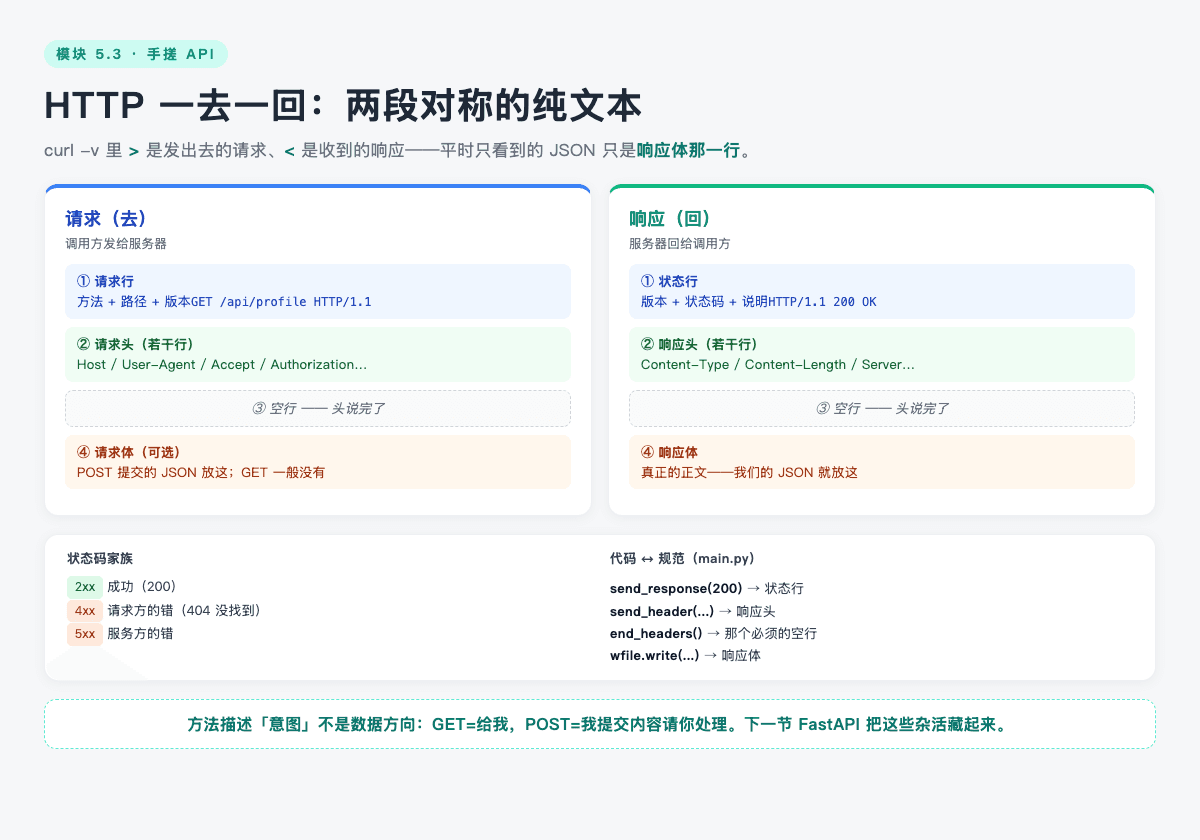The height and width of the screenshot is (840, 1200).
Task: Click the send_header(...) line
Action: pyautogui.click(x=693, y=611)
